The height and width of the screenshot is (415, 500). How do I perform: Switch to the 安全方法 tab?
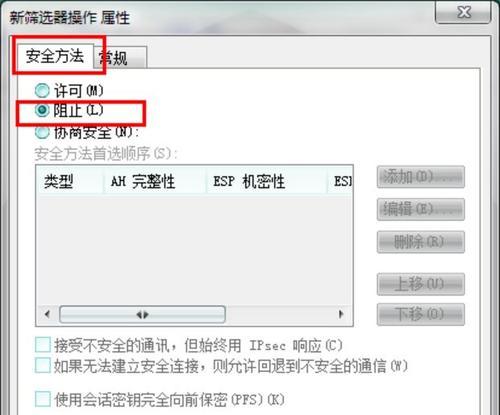[55, 56]
